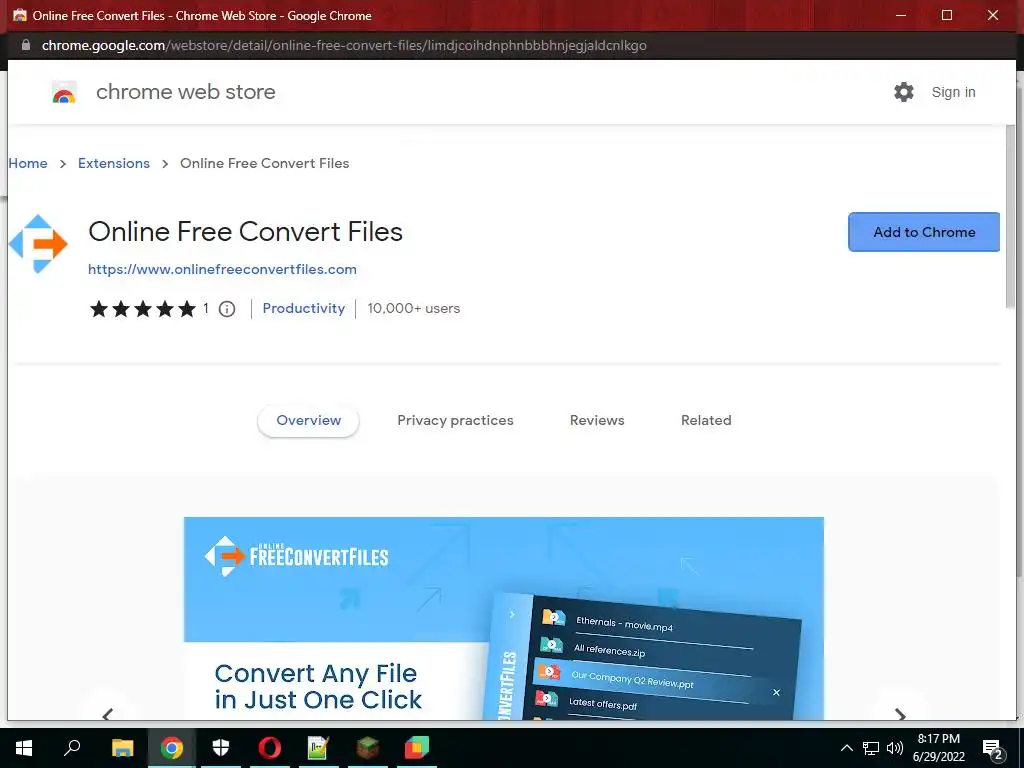Image resolution: width=1024 pixels, height=768 pixels.
Task: Click the Chrome Web Store rainbow logo
Action: click(64, 93)
